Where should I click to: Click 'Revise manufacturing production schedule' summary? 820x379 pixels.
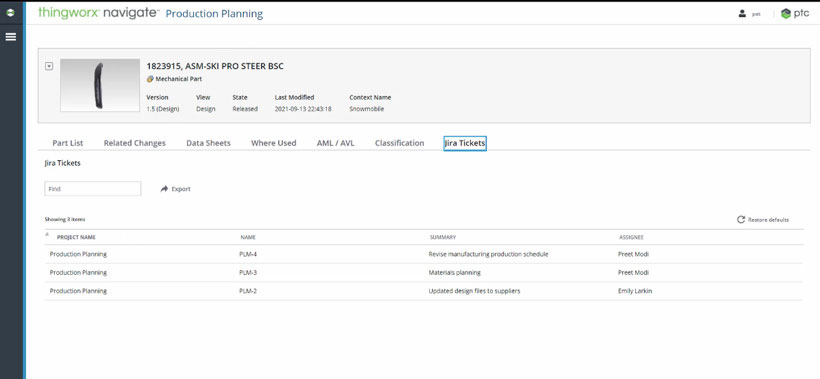(x=488, y=255)
